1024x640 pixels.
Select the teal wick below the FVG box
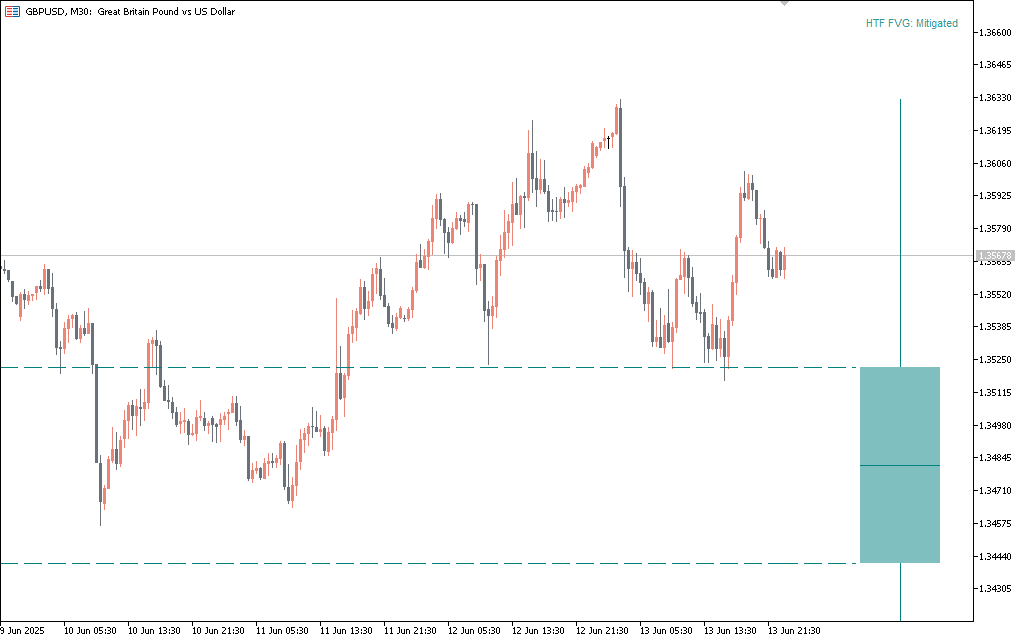coord(901,592)
